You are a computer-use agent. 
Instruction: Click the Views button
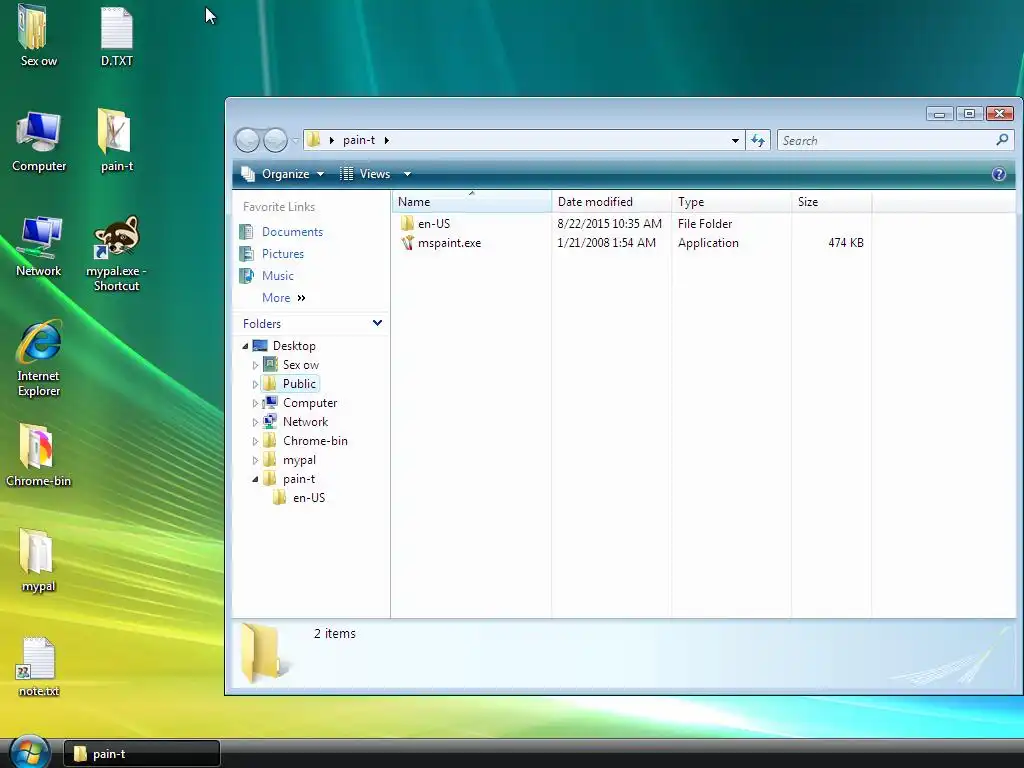coord(366,174)
